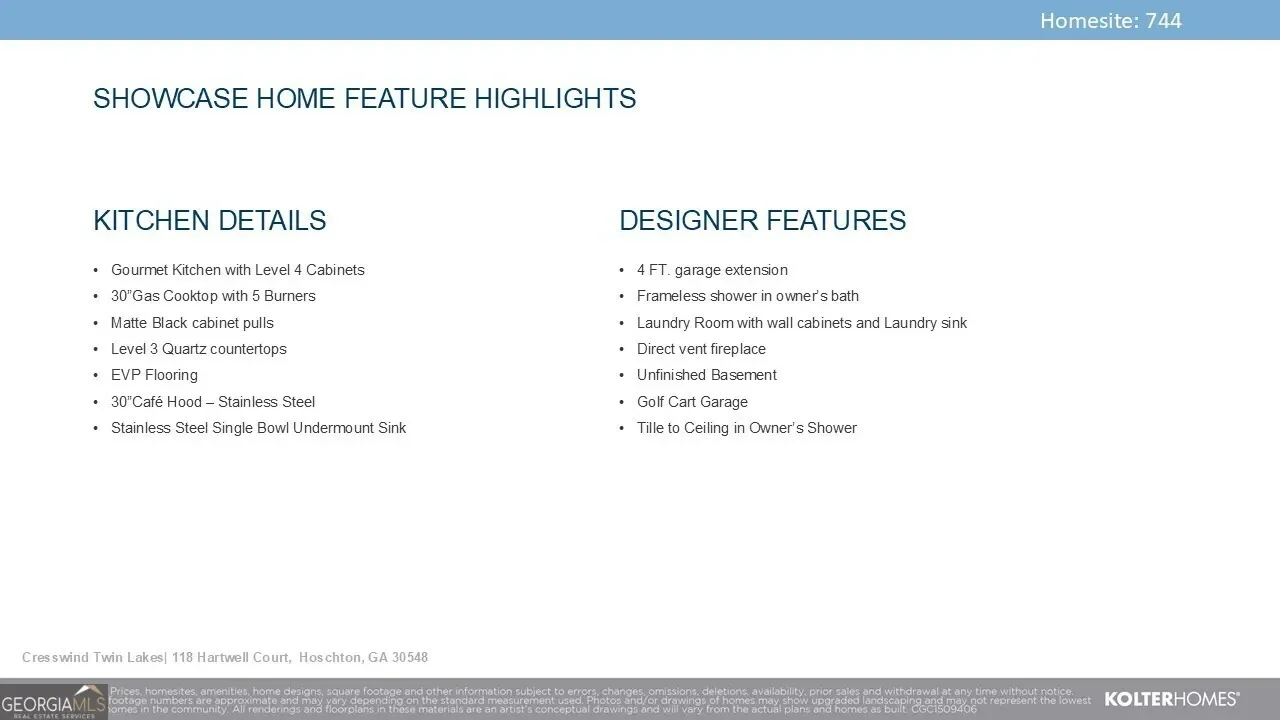1280x720 pixels.
Task: Click "30" Gas Cooktop with 5 Burners"
Action: [x=213, y=296]
